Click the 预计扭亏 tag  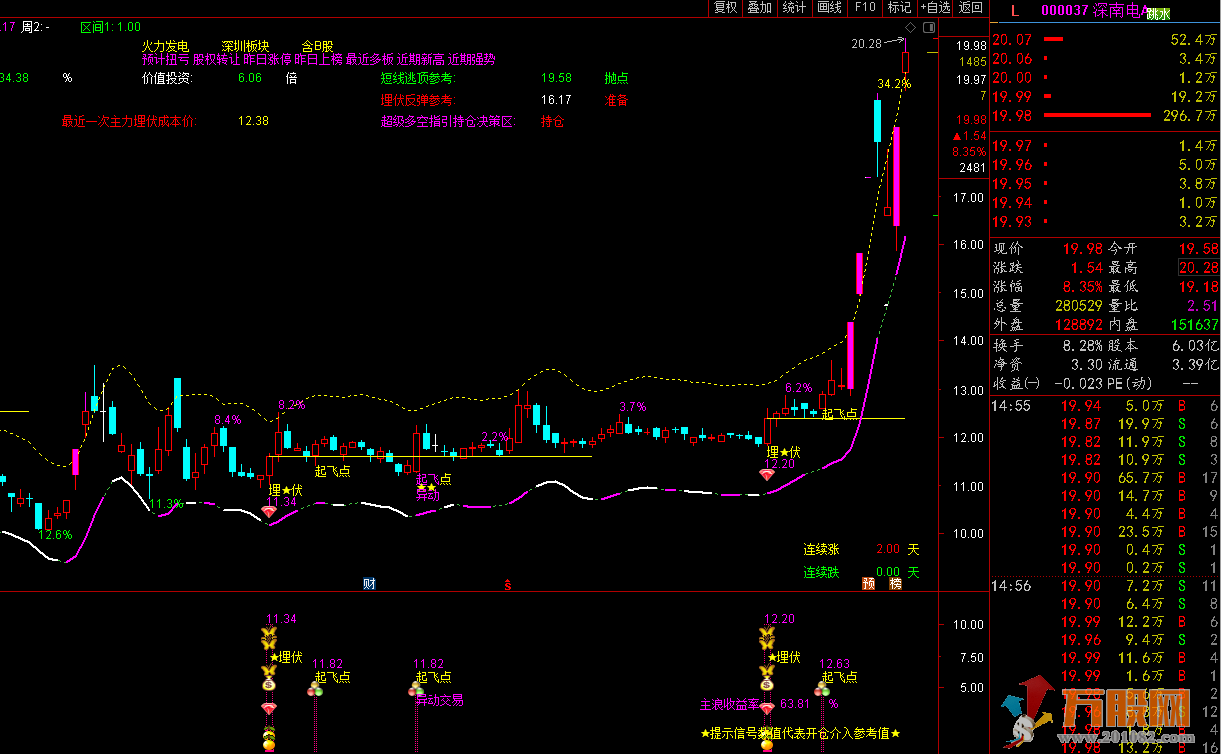(x=165, y=59)
